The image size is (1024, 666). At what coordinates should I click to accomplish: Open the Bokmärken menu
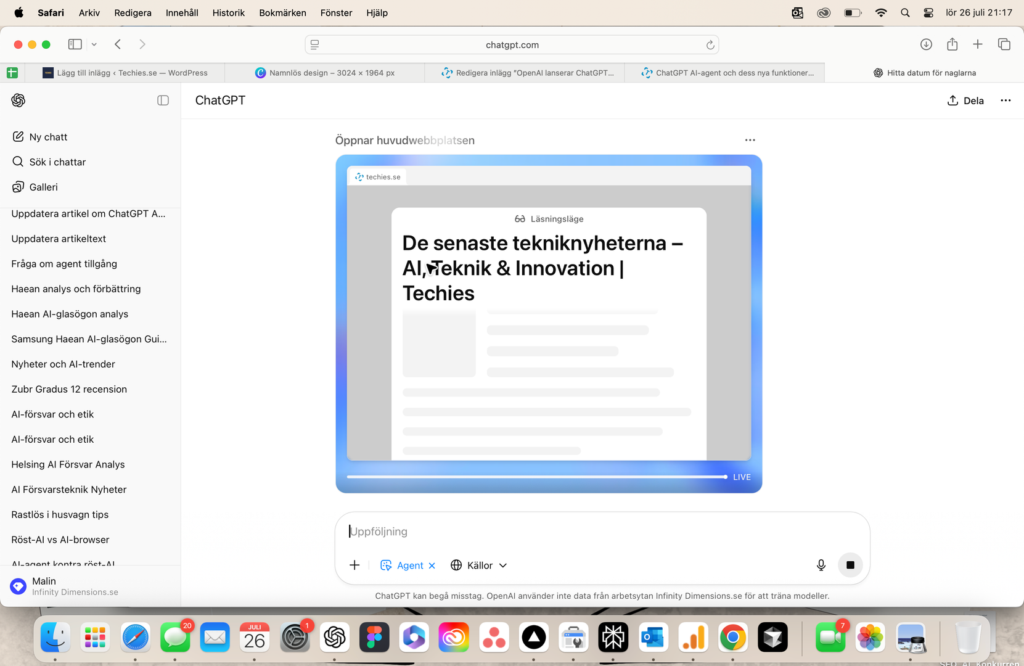pyautogui.click(x=283, y=12)
